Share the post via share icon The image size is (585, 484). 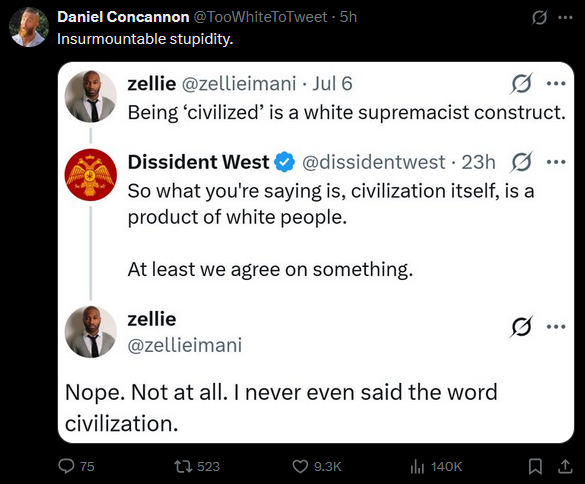coord(565,466)
